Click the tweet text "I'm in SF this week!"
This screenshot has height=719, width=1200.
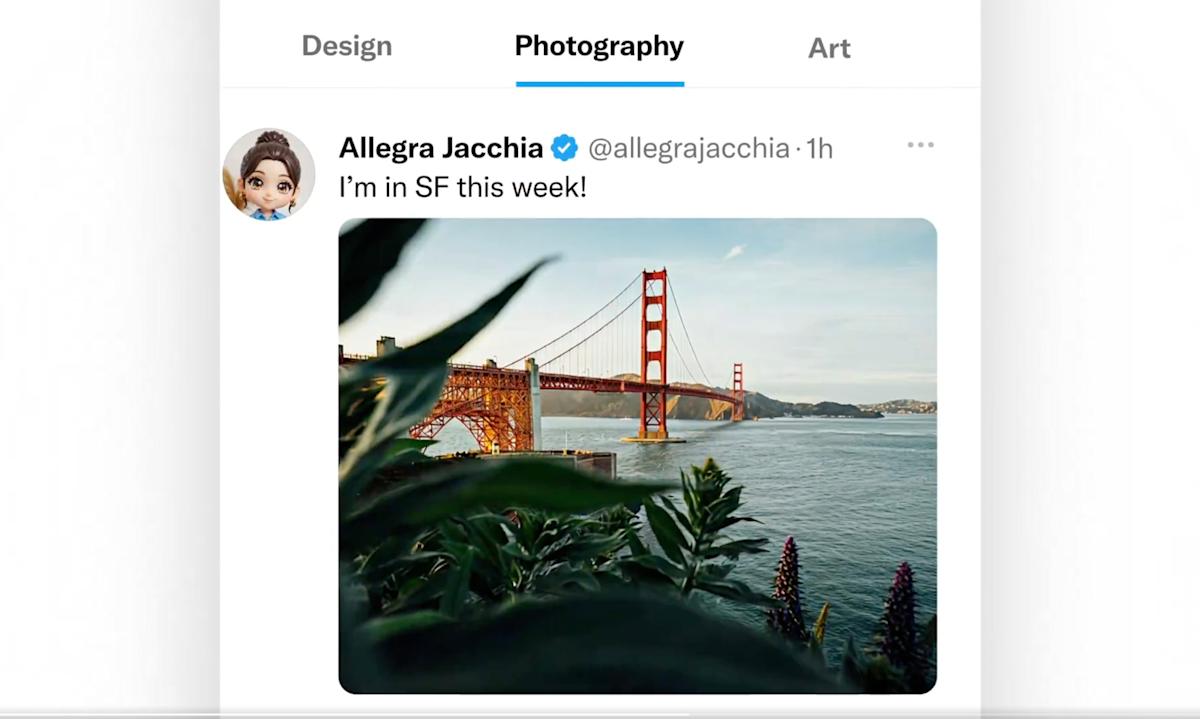[x=463, y=186]
